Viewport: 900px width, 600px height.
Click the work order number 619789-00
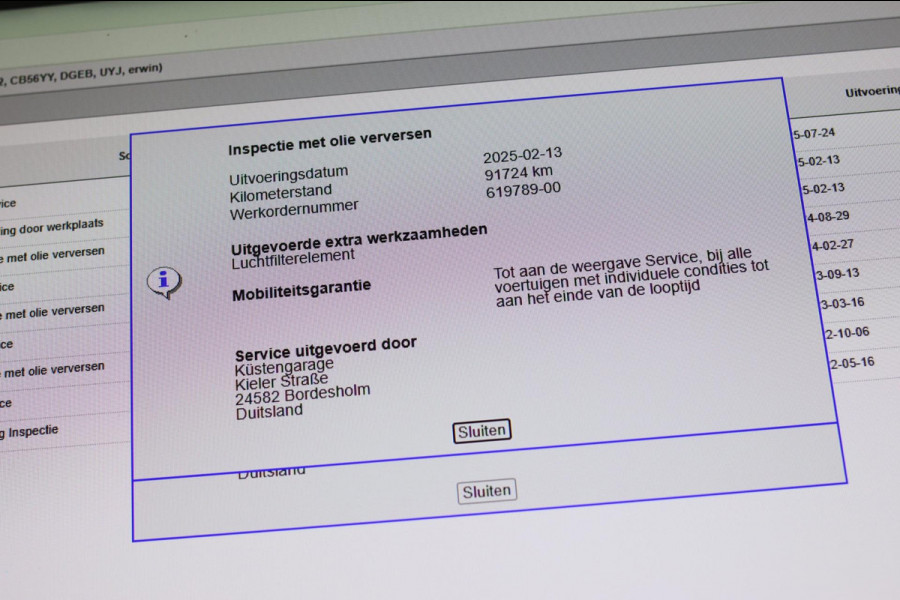(523, 189)
